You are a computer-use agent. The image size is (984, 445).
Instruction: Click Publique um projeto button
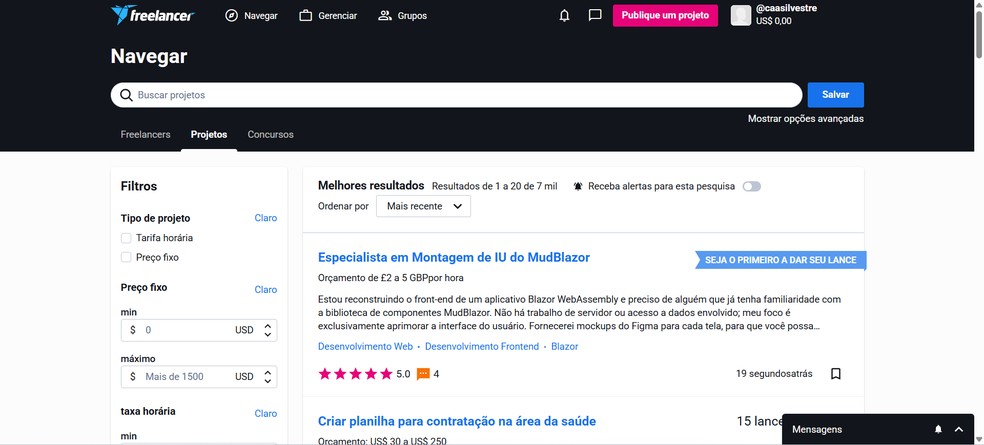pyautogui.click(x=665, y=15)
